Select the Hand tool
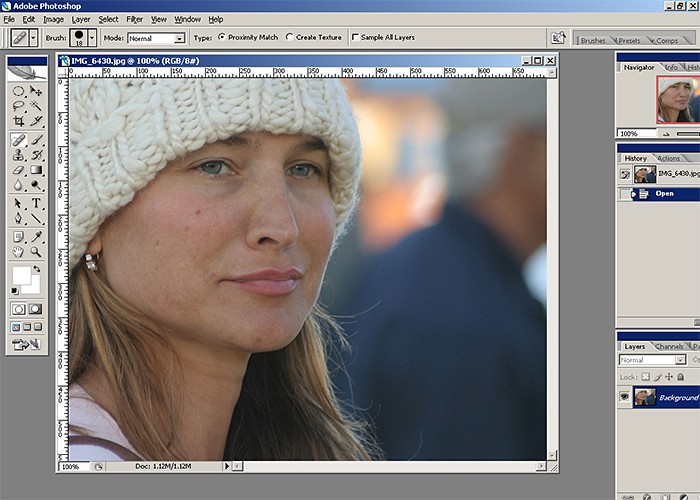The width and height of the screenshot is (700, 500). [x=18, y=252]
